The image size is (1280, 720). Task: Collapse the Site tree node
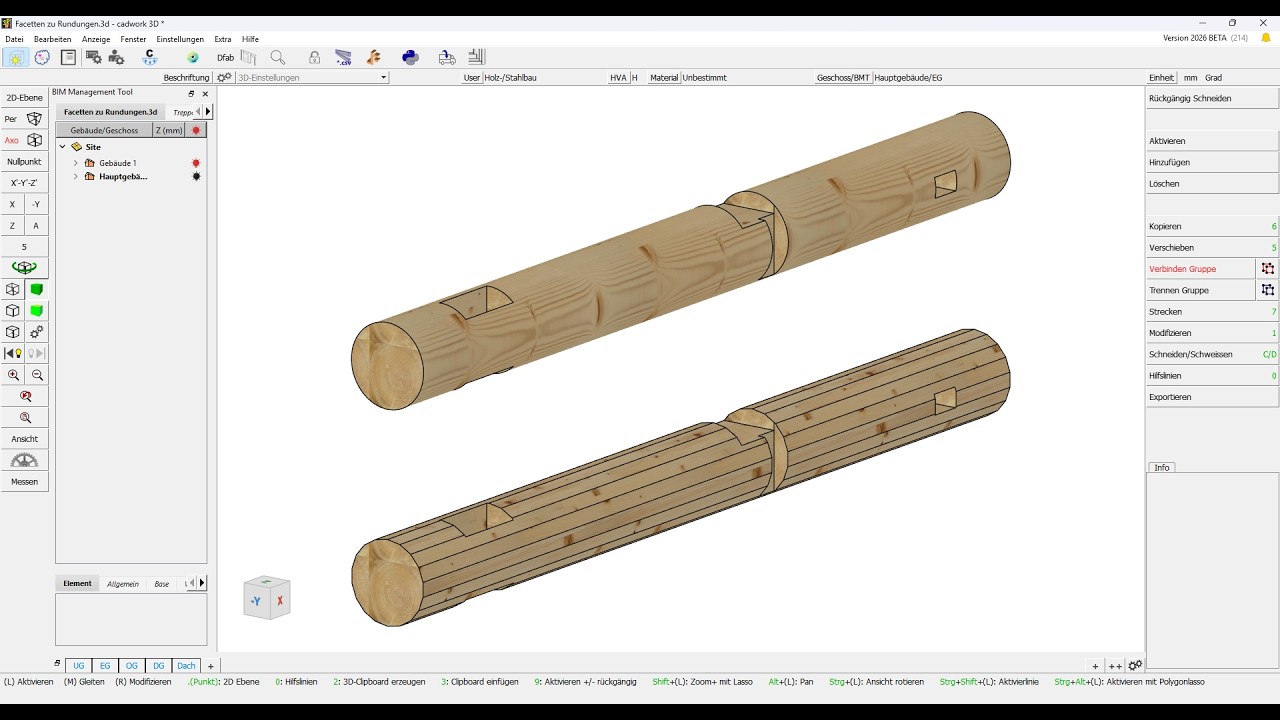[62, 147]
